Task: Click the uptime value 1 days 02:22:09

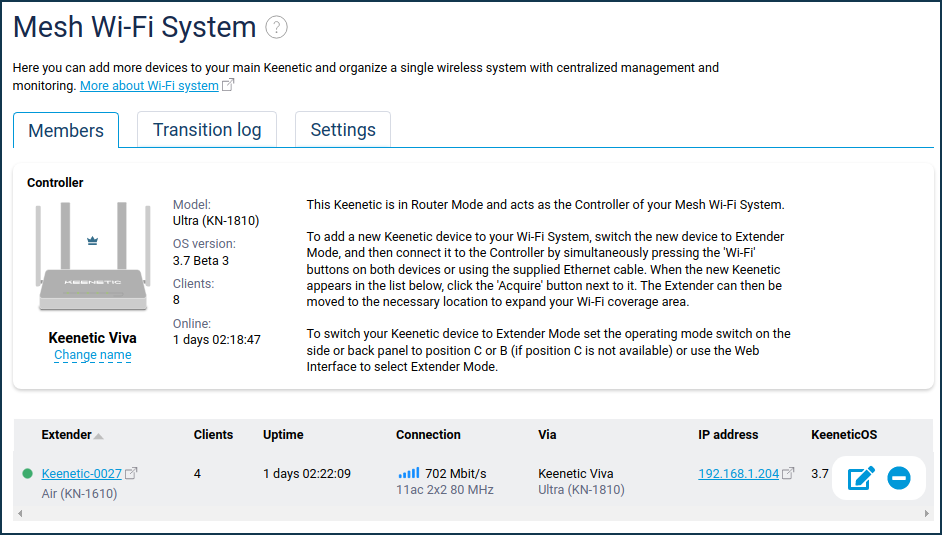Action: point(307,474)
